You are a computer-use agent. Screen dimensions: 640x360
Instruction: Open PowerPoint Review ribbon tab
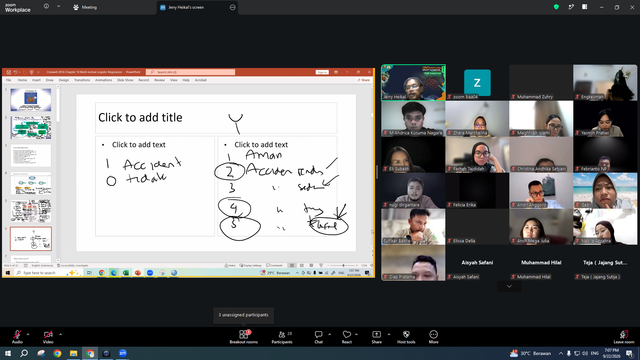[x=160, y=80]
